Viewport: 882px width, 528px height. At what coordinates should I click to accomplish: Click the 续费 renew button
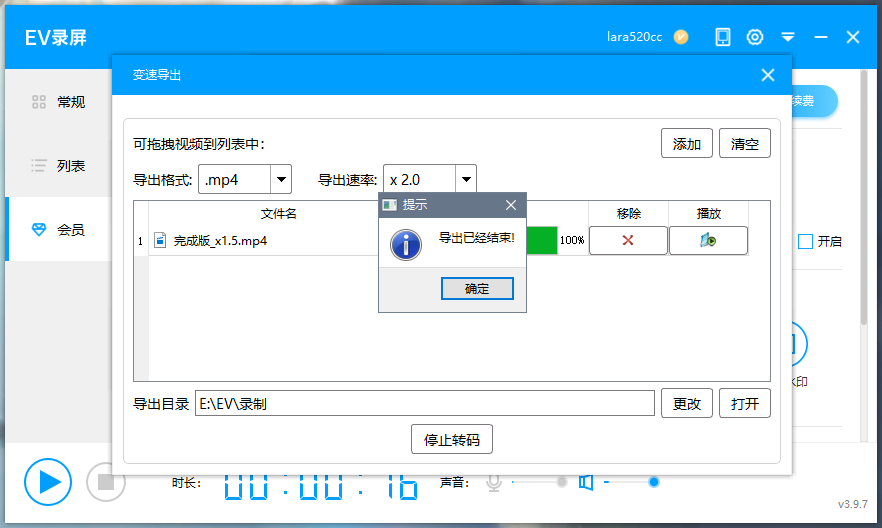coord(813,101)
